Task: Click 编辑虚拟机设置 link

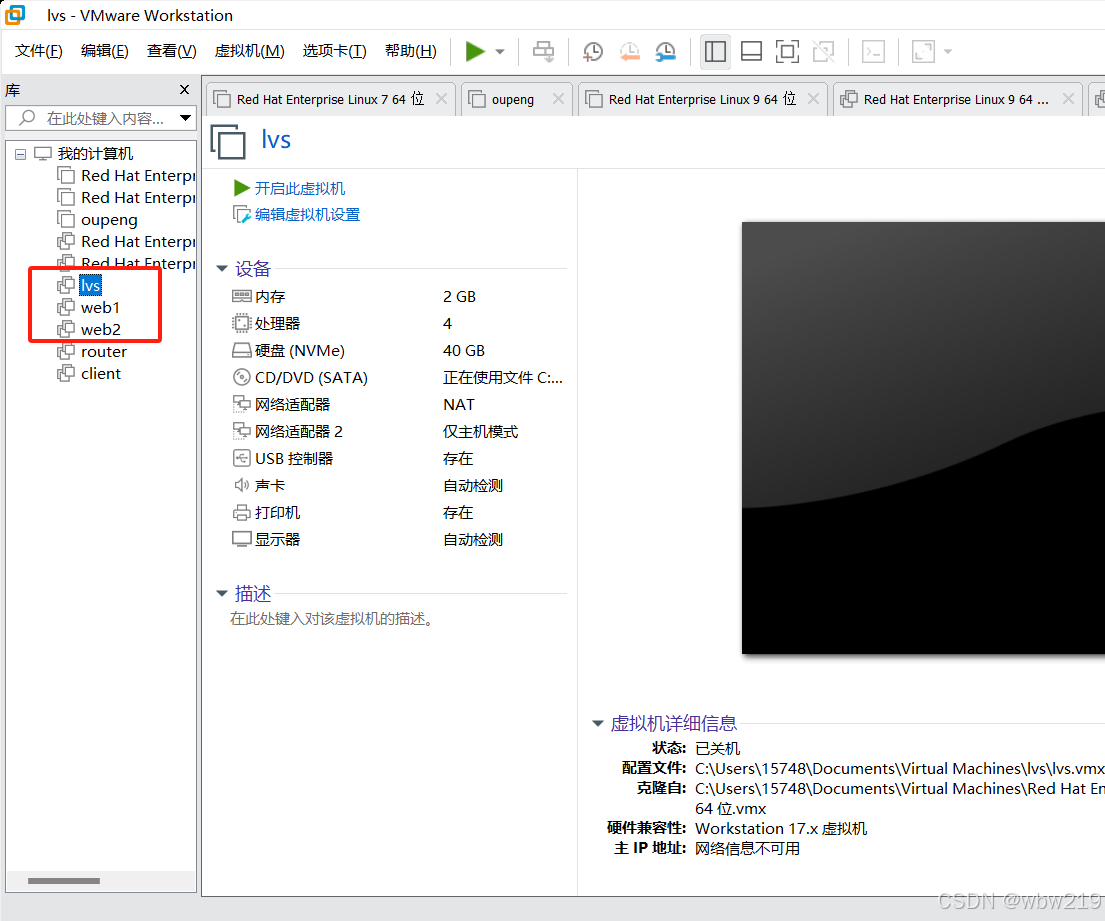Action: coord(307,214)
